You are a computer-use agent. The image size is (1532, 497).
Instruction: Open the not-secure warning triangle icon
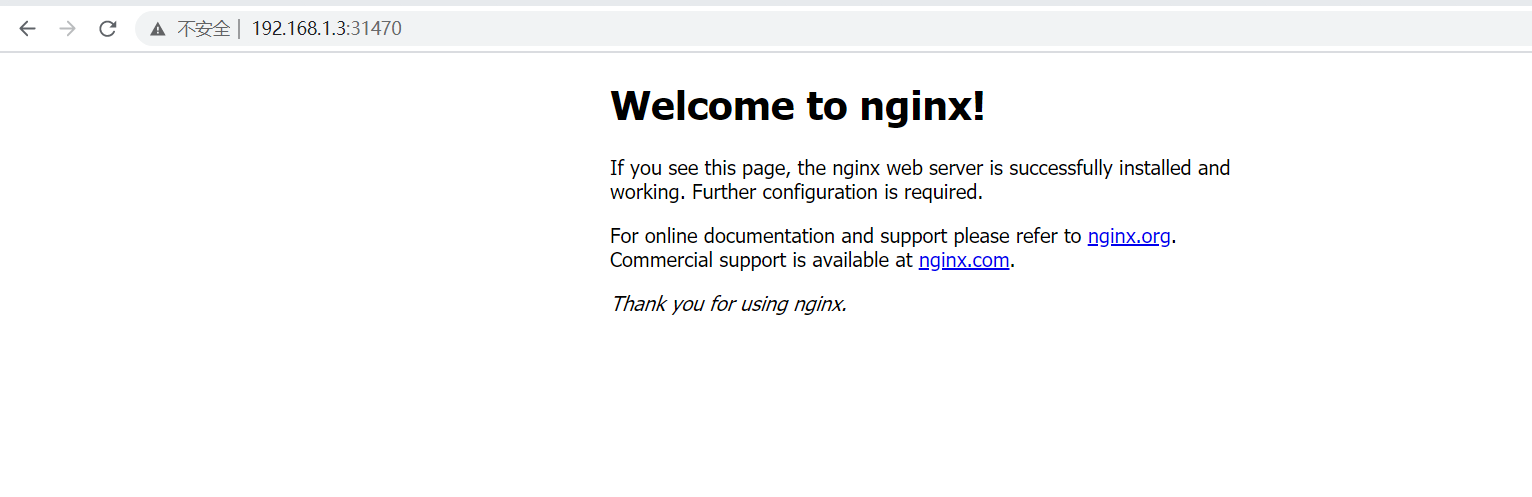click(157, 29)
